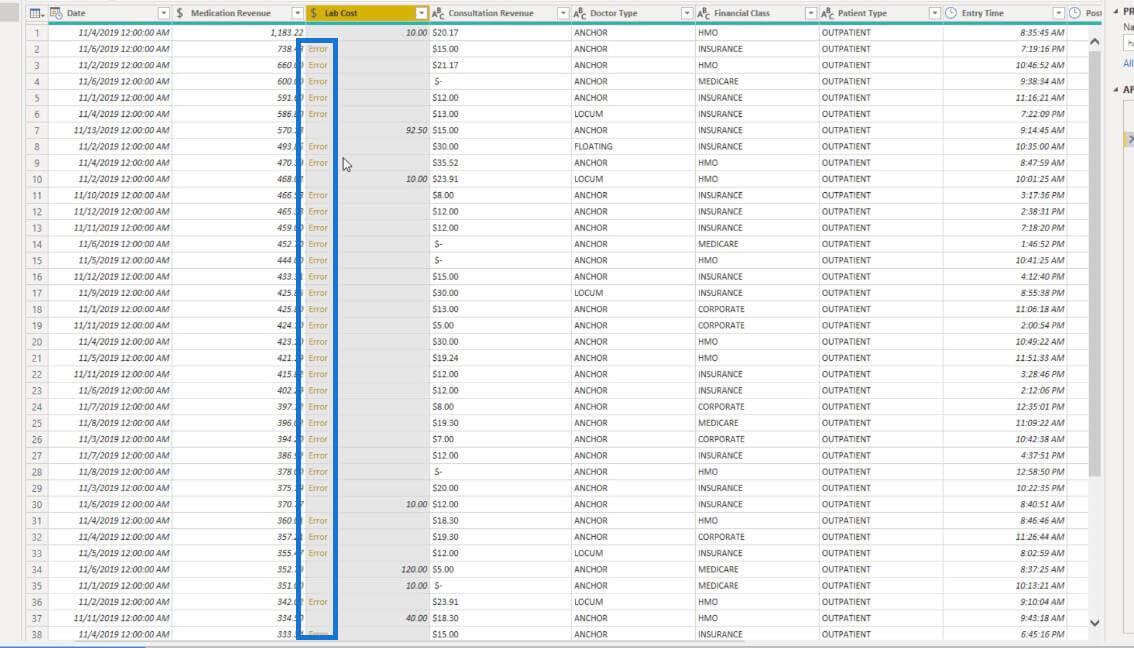The image size is (1134, 648).
Task: Click the Post column clock type icon
Action: pyautogui.click(x=1075, y=13)
